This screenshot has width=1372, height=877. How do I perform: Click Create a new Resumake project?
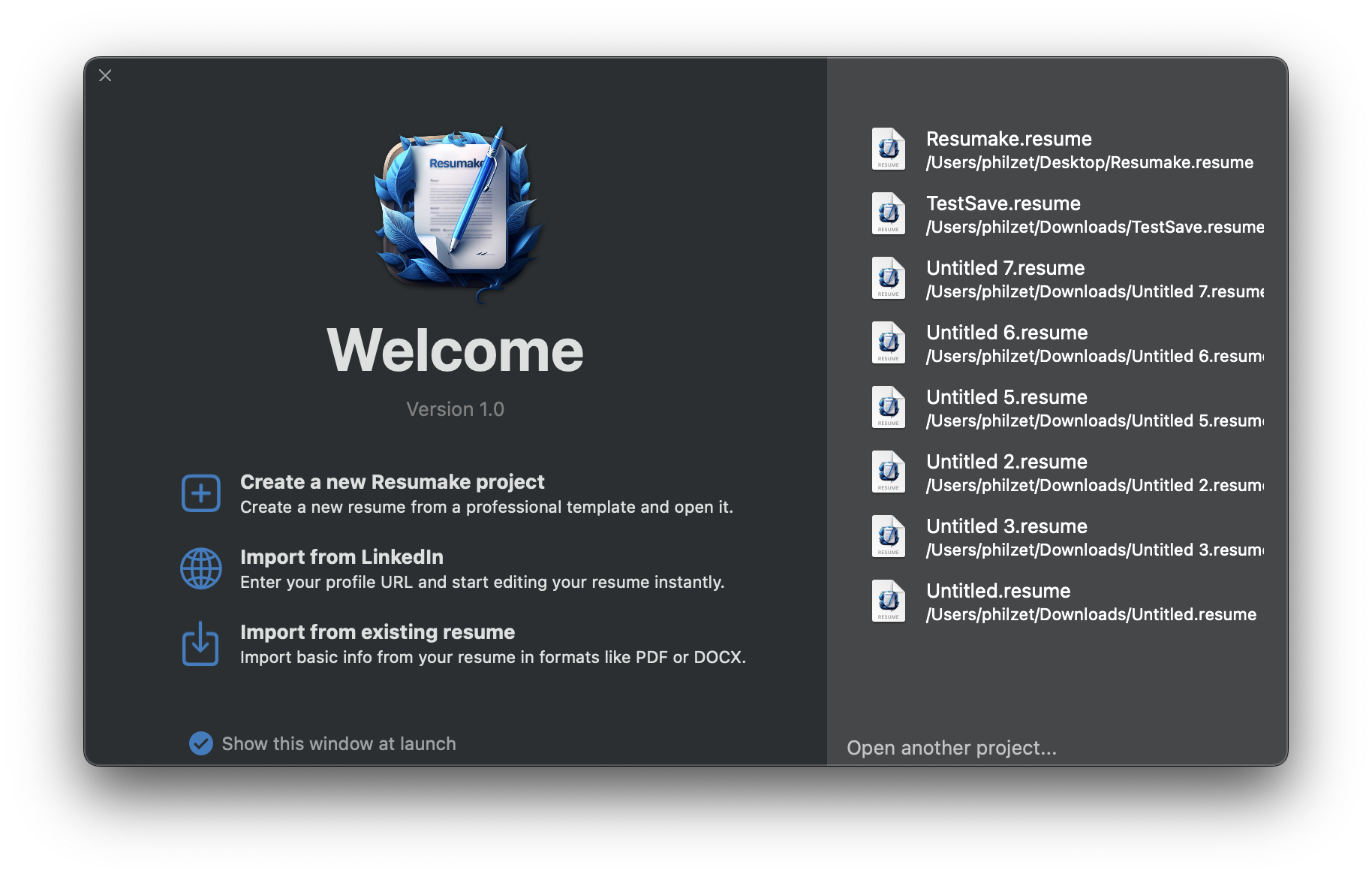(392, 482)
